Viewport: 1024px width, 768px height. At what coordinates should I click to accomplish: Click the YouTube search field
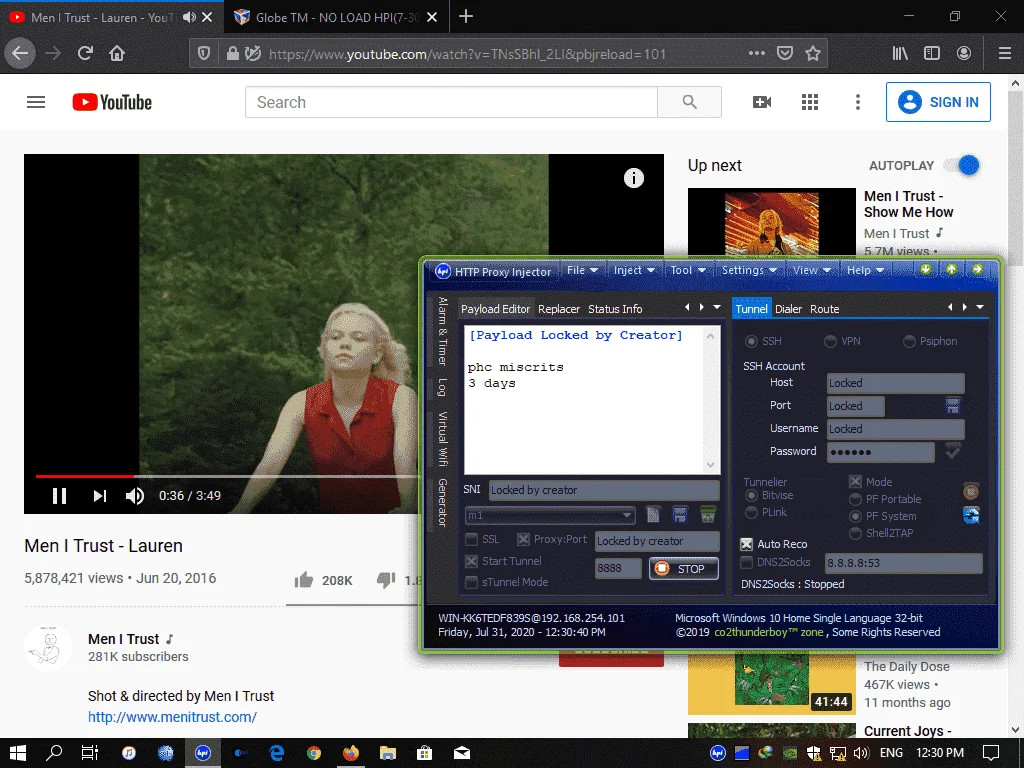(451, 102)
